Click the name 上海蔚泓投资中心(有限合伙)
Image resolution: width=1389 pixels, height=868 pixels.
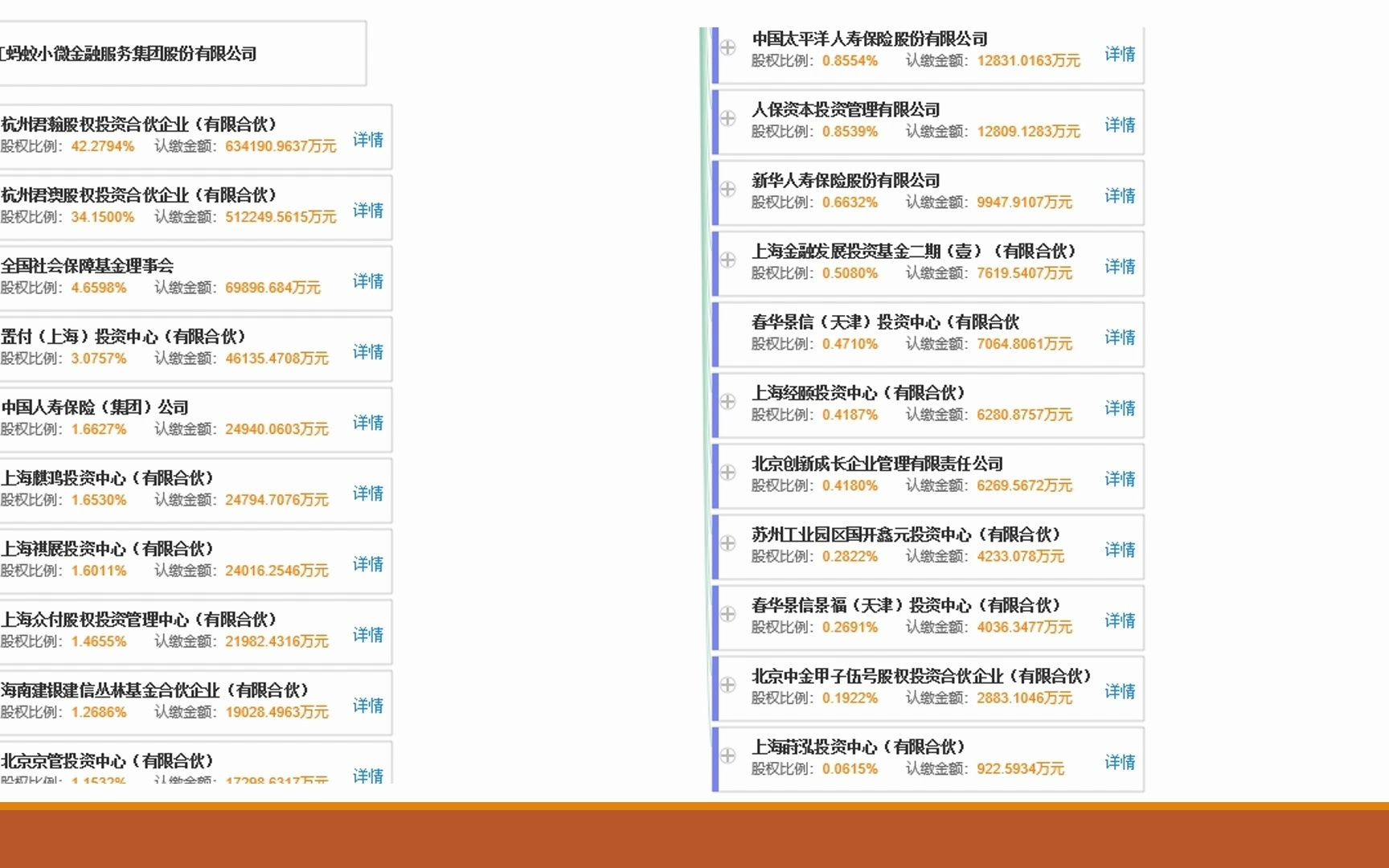858,746
